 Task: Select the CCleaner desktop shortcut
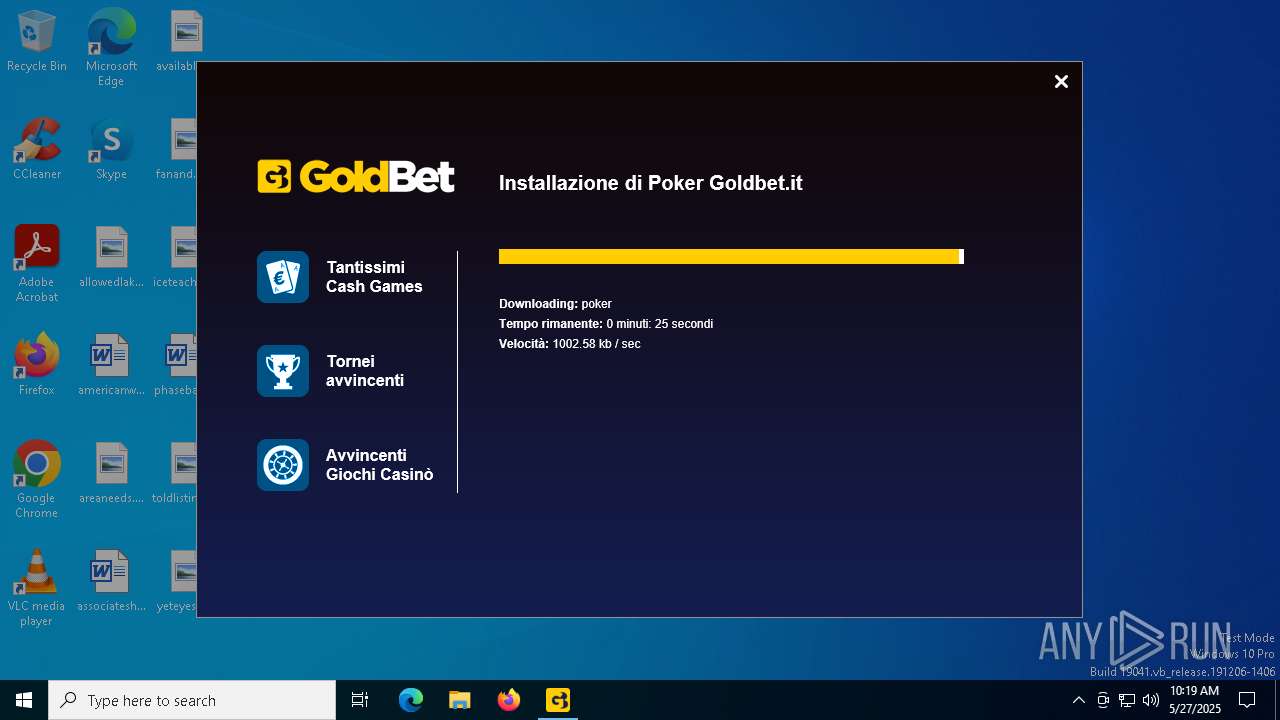37,150
